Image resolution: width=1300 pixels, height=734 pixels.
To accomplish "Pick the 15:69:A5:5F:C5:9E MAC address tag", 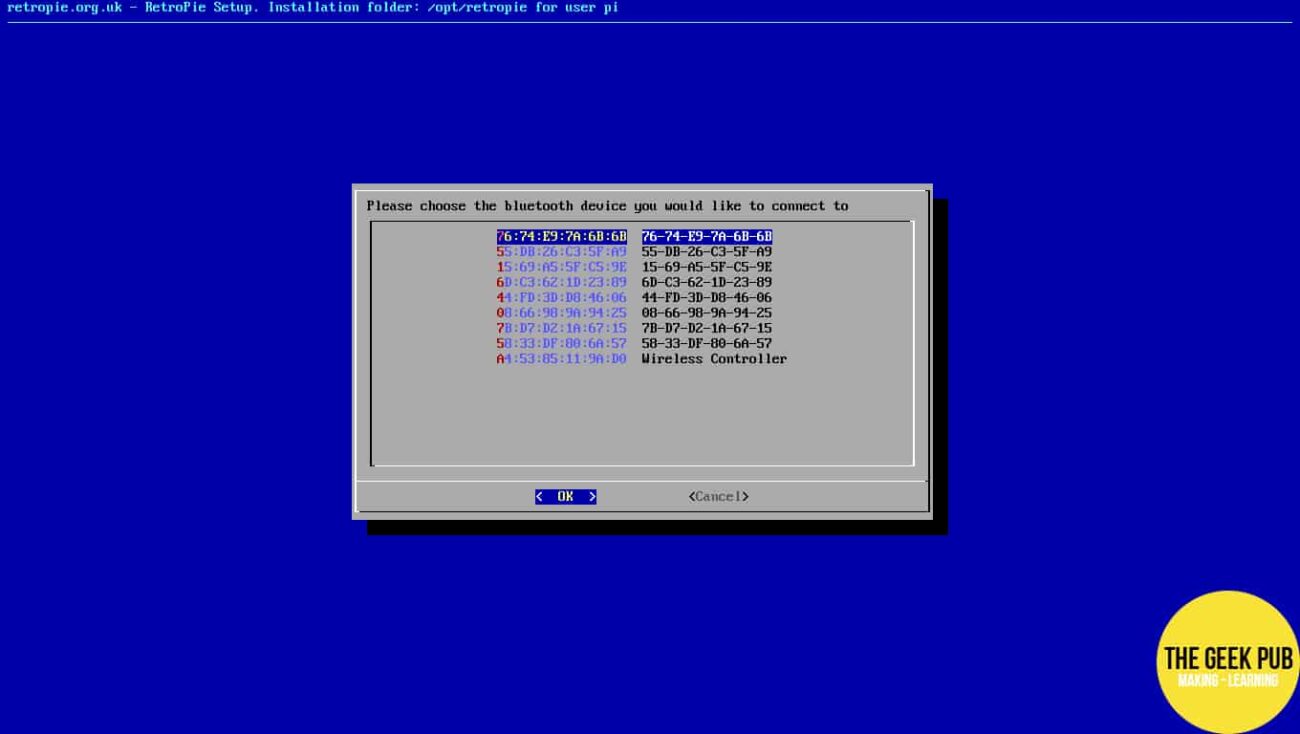I will 561,267.
